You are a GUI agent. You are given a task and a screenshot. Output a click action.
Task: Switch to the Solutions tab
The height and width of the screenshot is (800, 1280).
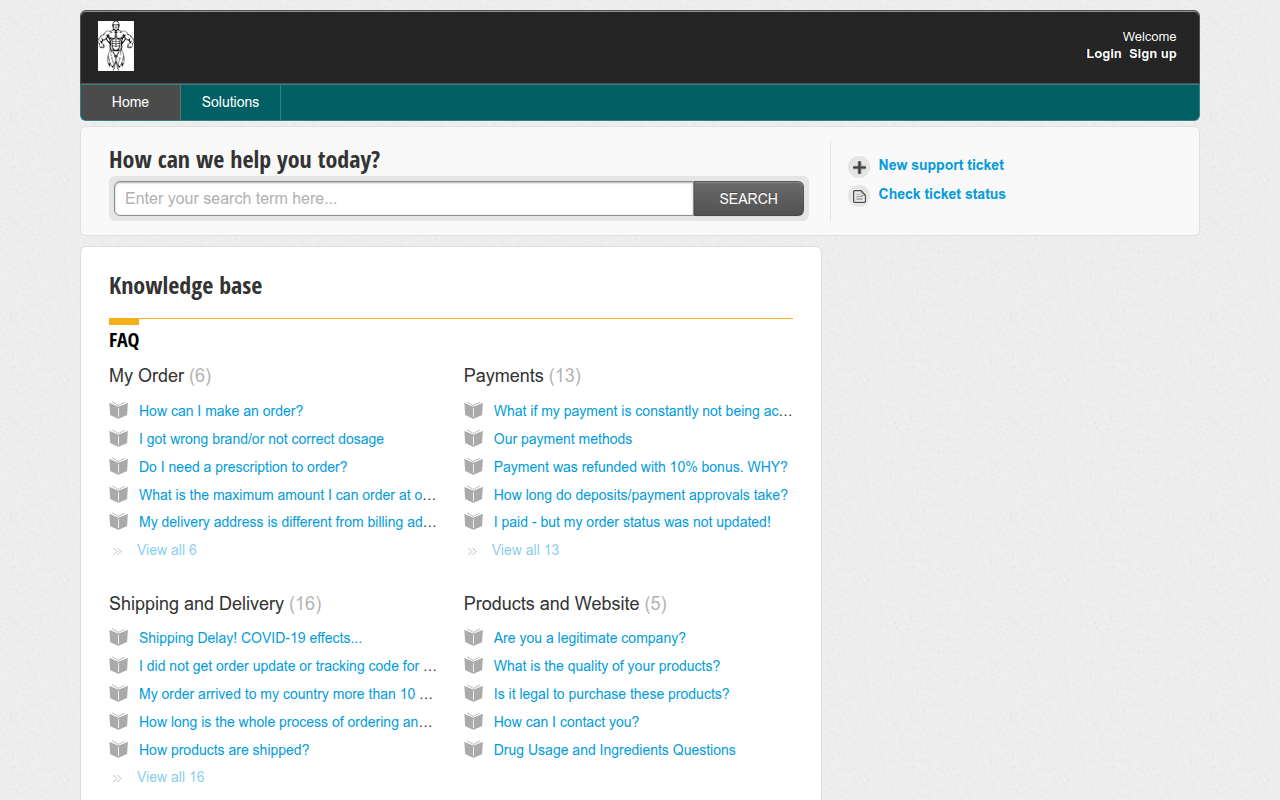pyautogui.click(x=230, y=102)
